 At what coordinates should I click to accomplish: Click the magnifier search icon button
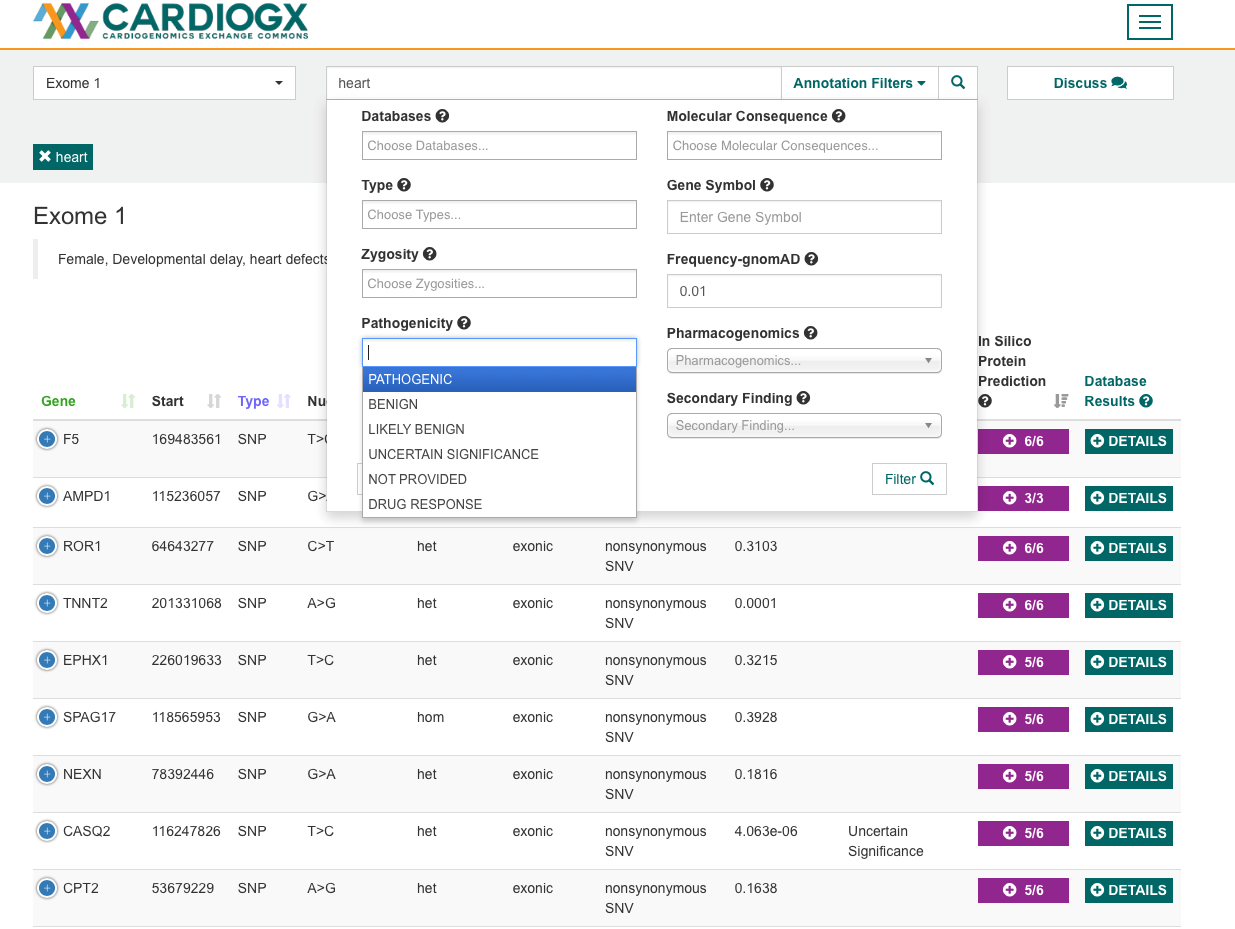pos(957,83)
